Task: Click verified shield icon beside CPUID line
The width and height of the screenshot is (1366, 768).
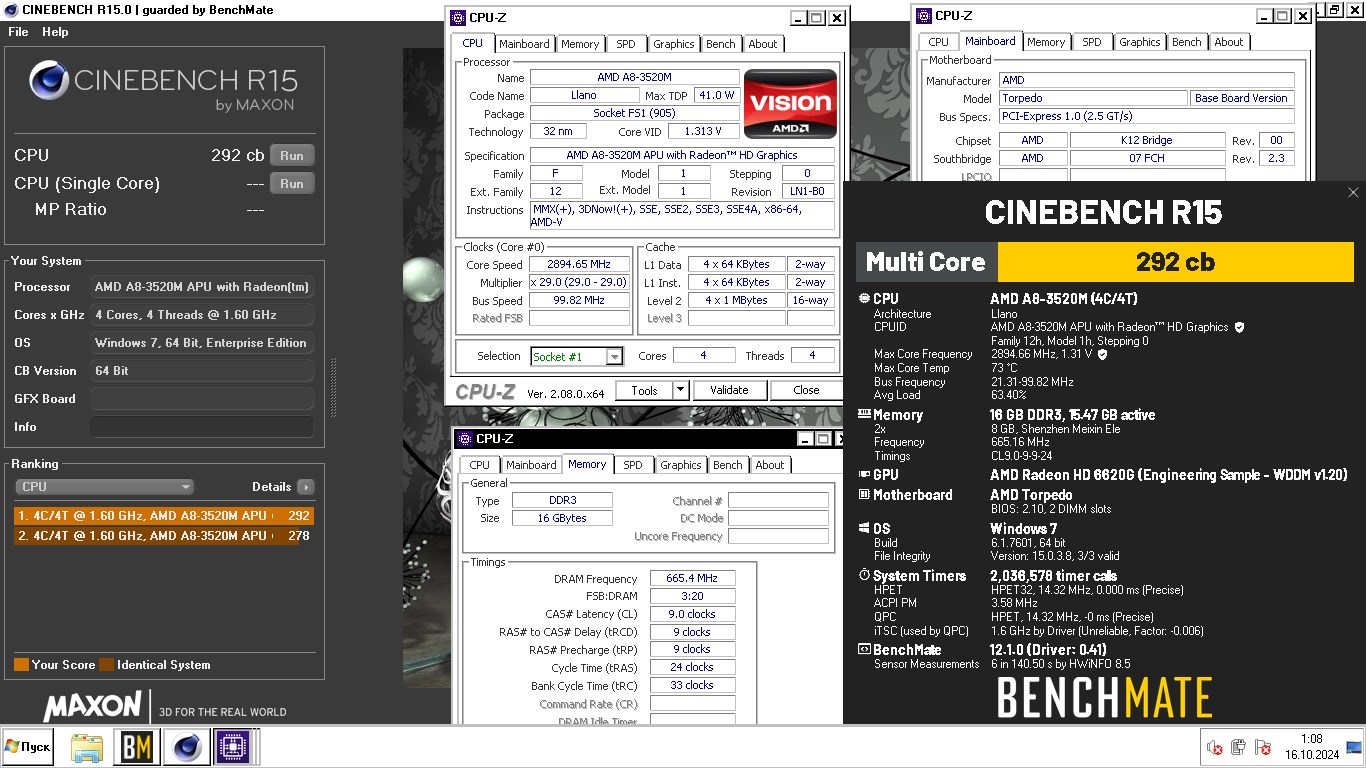Action: tap(1240, 327)
